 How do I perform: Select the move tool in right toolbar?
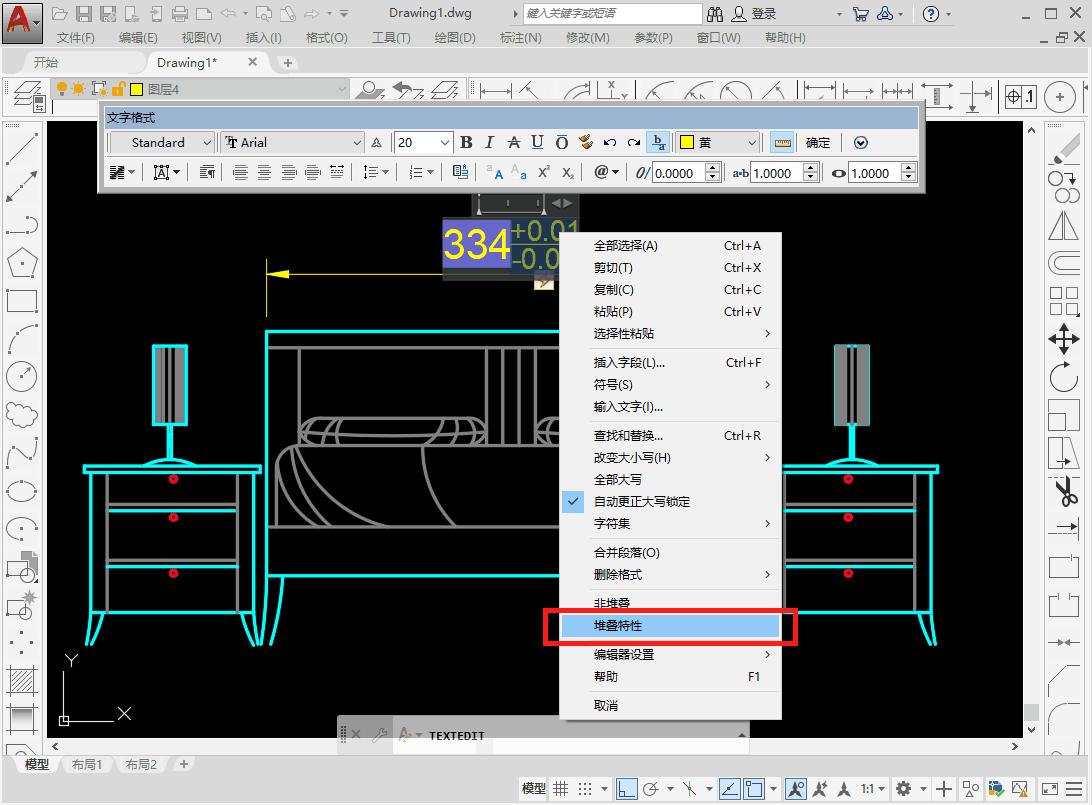(1063, 338)
